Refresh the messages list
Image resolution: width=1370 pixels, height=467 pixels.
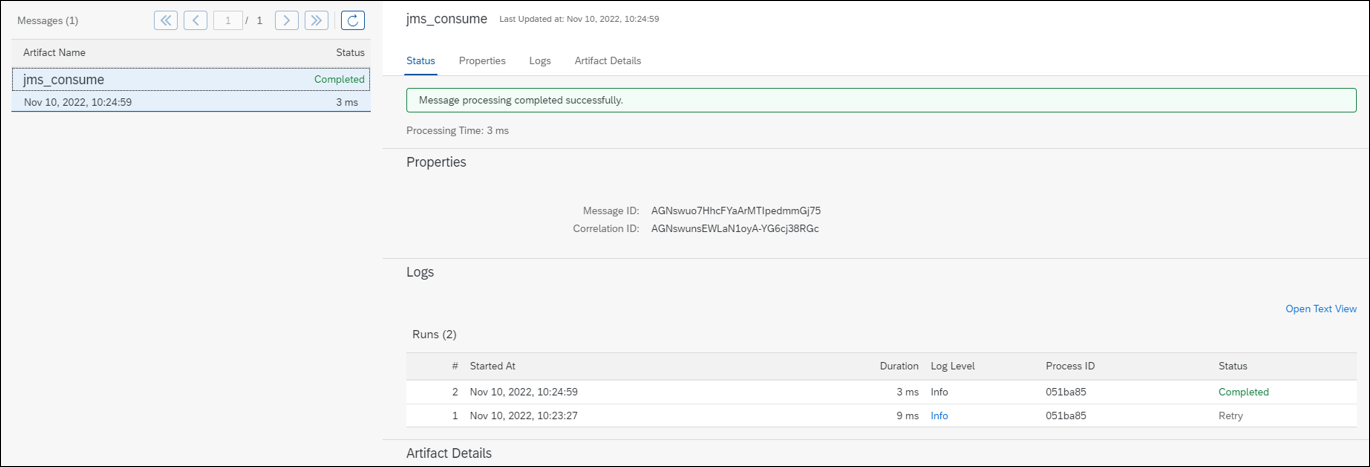coord(353,20)
